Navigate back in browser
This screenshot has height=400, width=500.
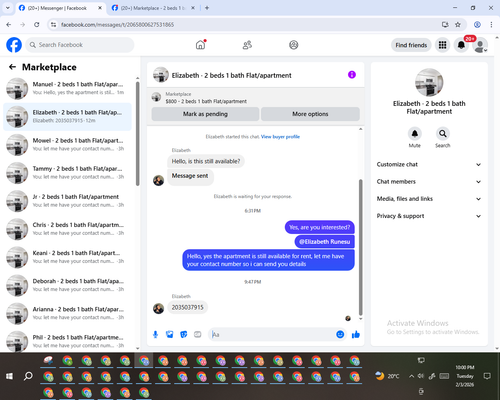pyautogui.click(x=9, y=24)
